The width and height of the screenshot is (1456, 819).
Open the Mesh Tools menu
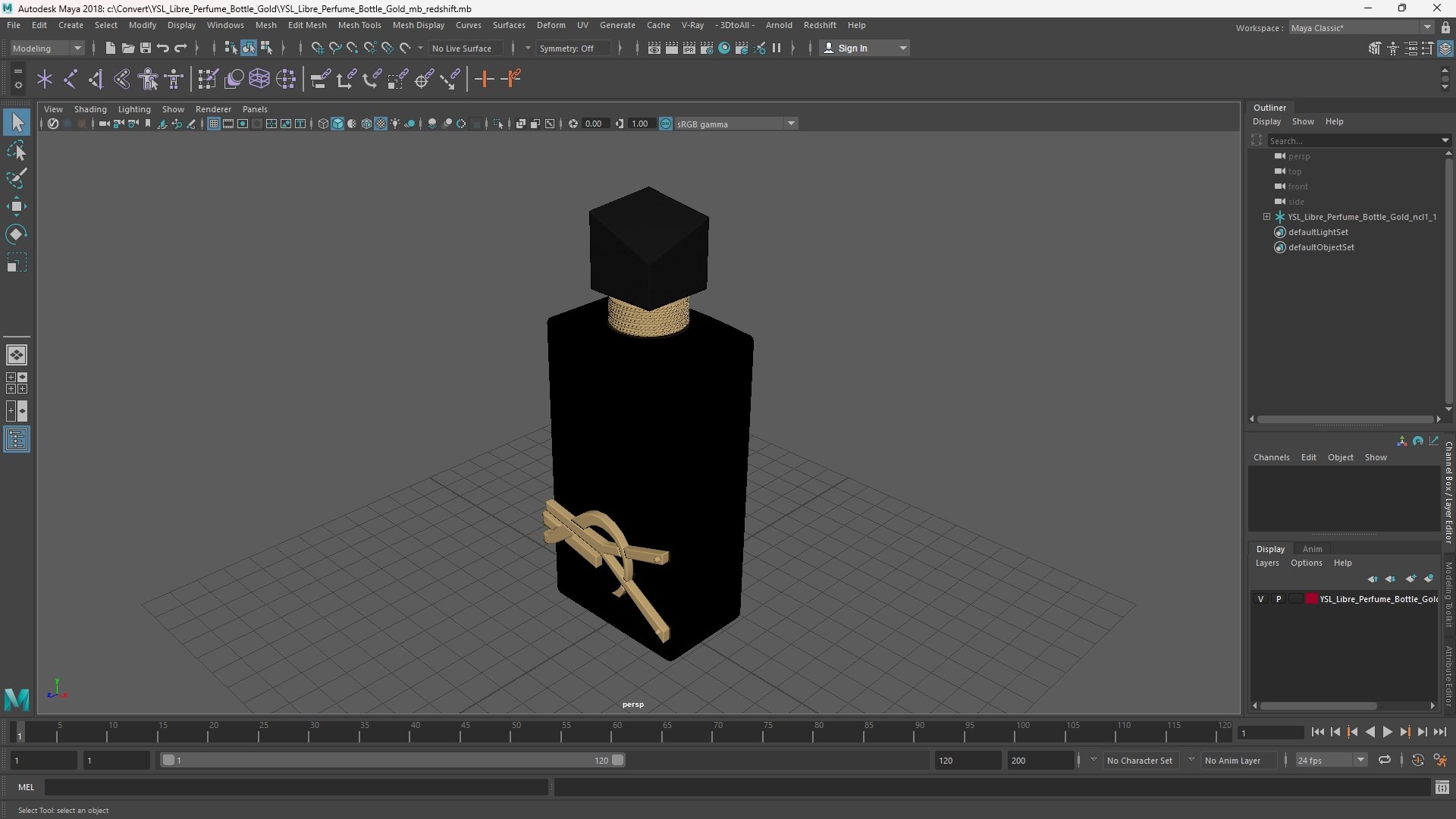click(x=359, y=25)
